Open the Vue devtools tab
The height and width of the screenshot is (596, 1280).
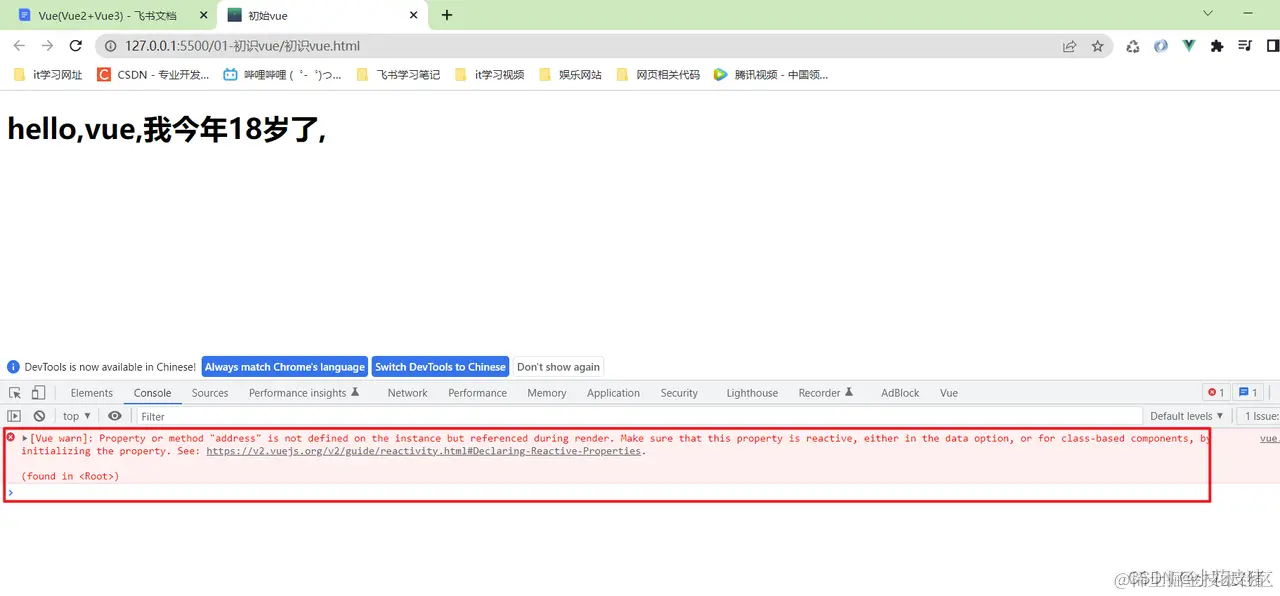tap(949, 393)
